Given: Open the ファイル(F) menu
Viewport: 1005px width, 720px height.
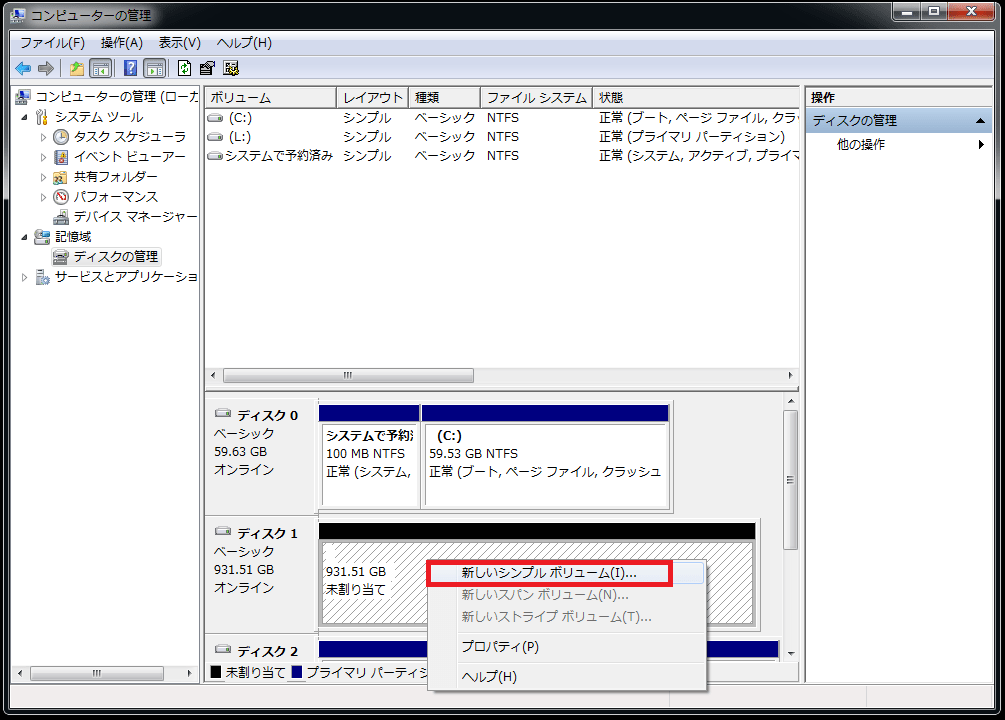Looking at the screenshot, I should [x=52, y=43].
